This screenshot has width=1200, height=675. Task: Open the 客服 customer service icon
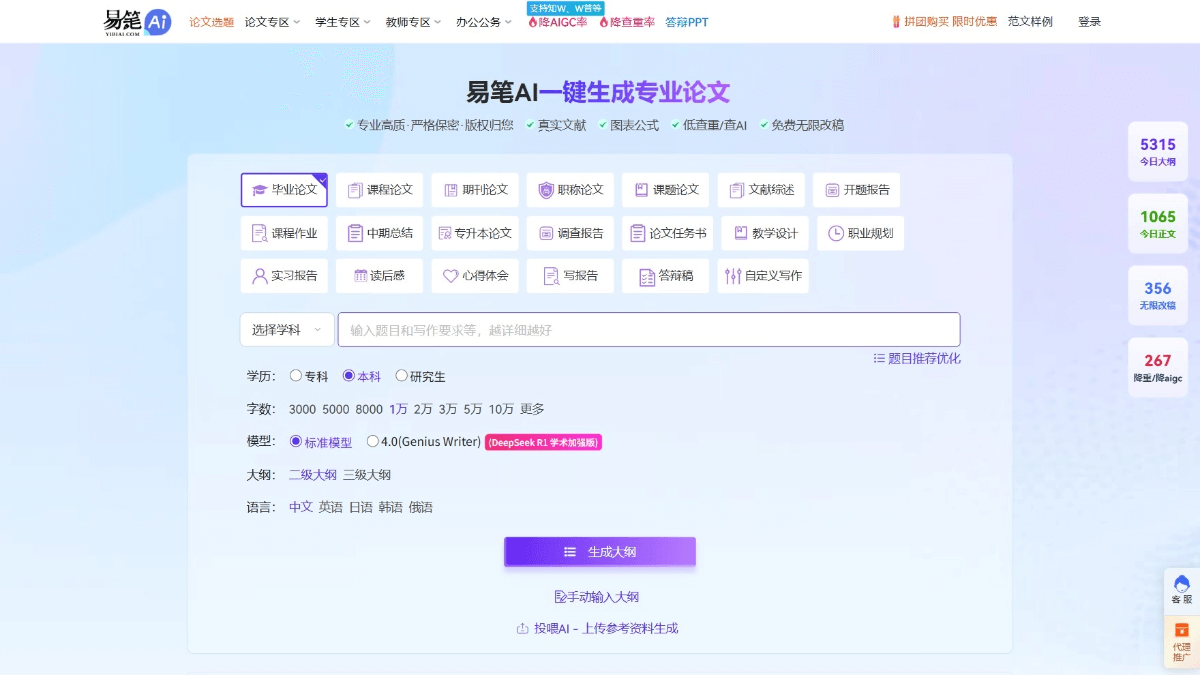1182,584
